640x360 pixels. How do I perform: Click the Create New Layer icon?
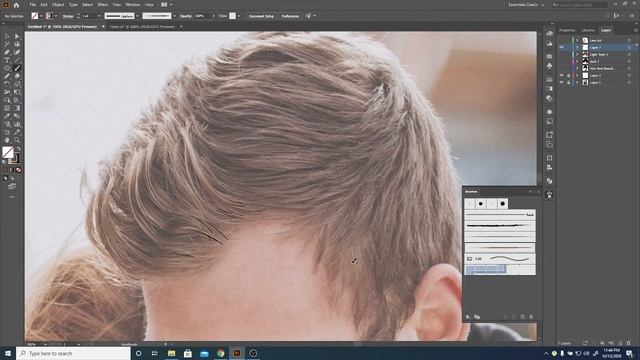tap(620, 343)
